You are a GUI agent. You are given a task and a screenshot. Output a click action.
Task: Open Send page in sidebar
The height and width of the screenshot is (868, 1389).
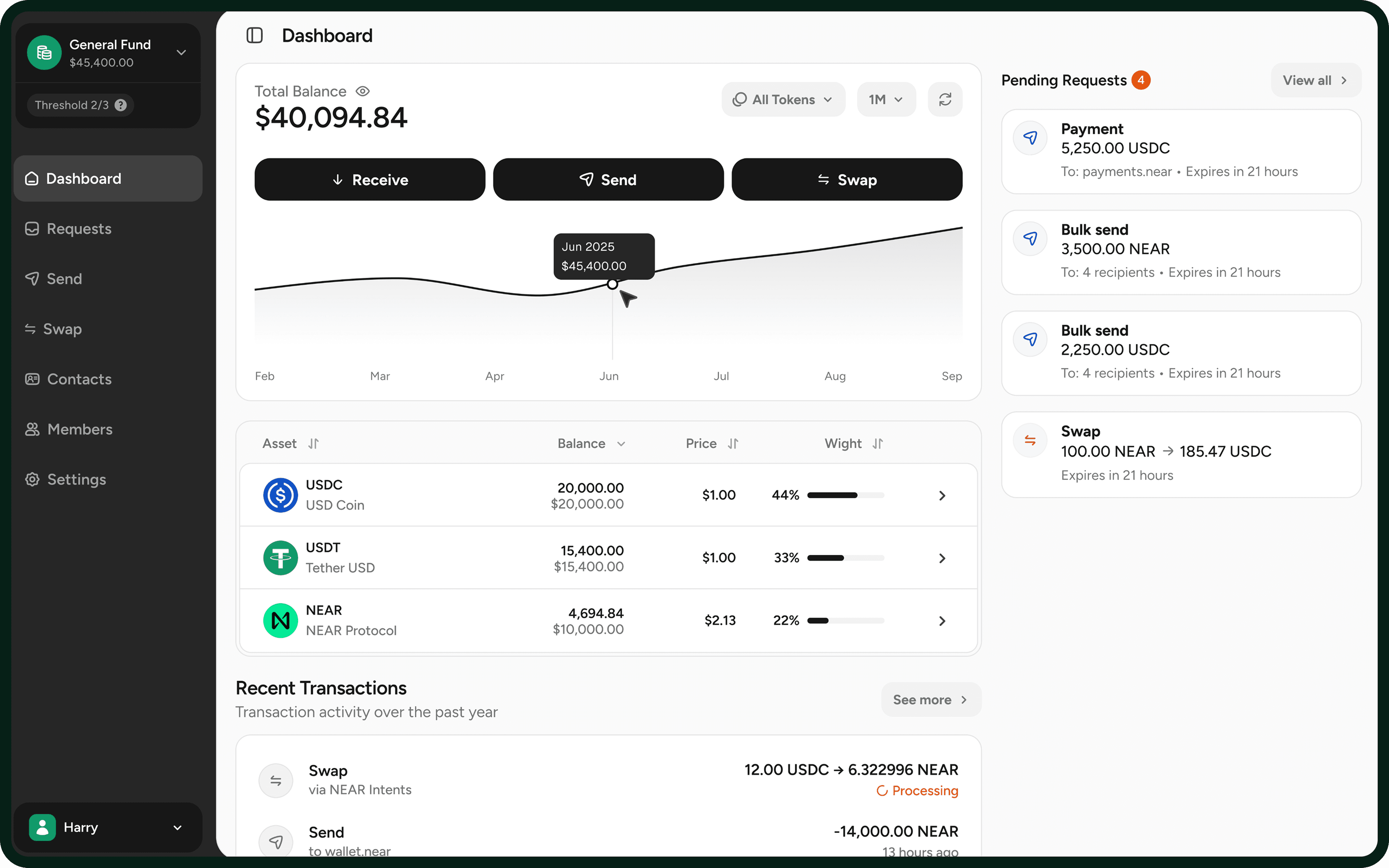point(108,278)
